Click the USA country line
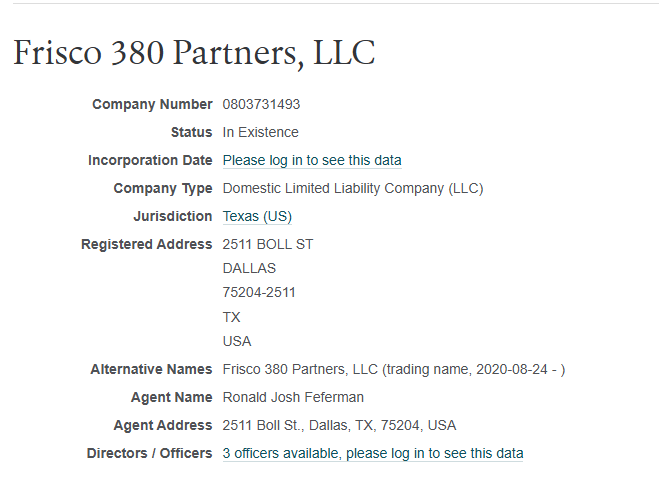 [x=237, y=341]
